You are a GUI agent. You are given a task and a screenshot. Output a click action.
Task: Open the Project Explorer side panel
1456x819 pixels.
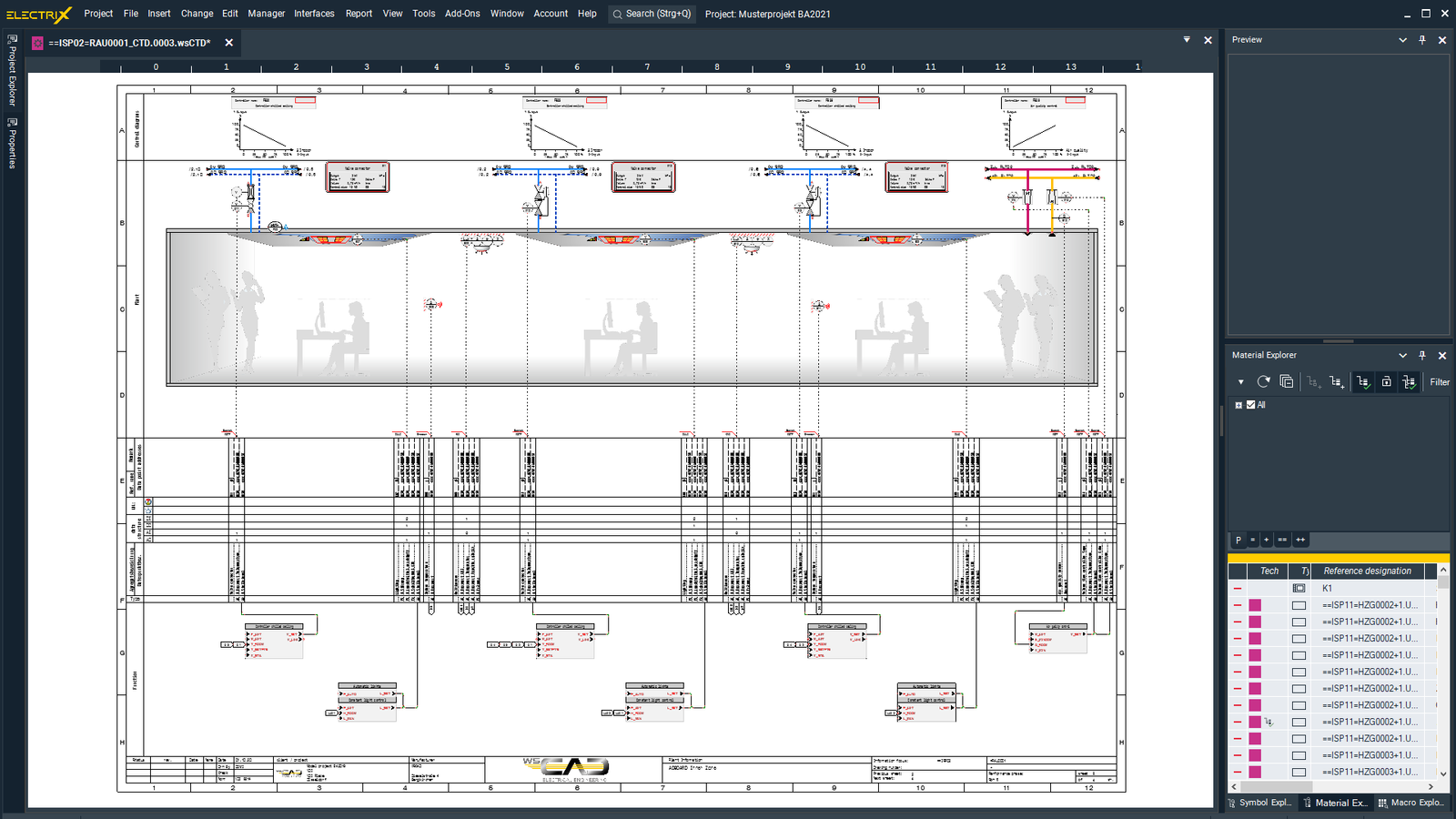coord(12,71)
